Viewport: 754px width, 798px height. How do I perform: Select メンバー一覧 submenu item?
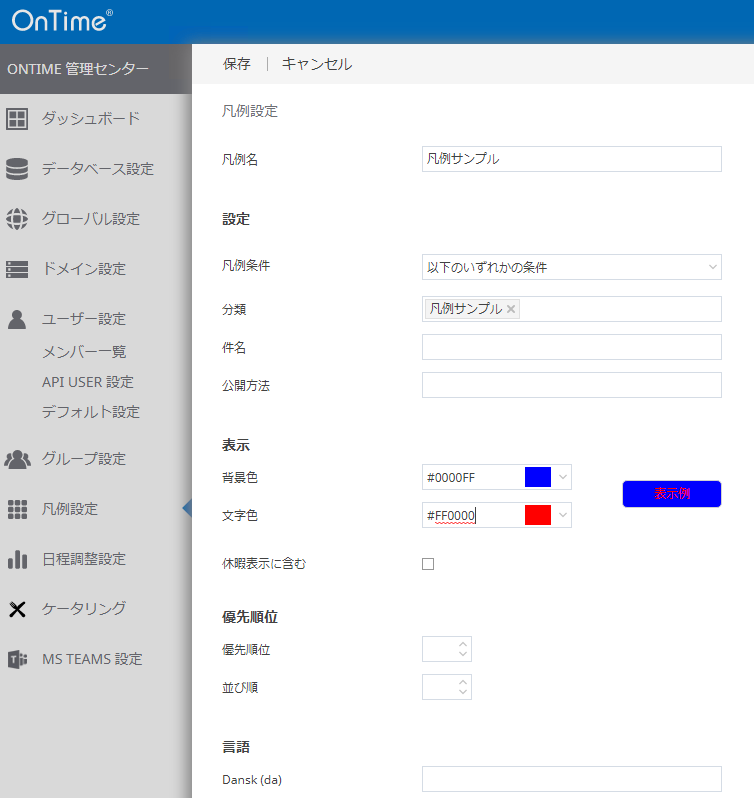coord(84,352)
